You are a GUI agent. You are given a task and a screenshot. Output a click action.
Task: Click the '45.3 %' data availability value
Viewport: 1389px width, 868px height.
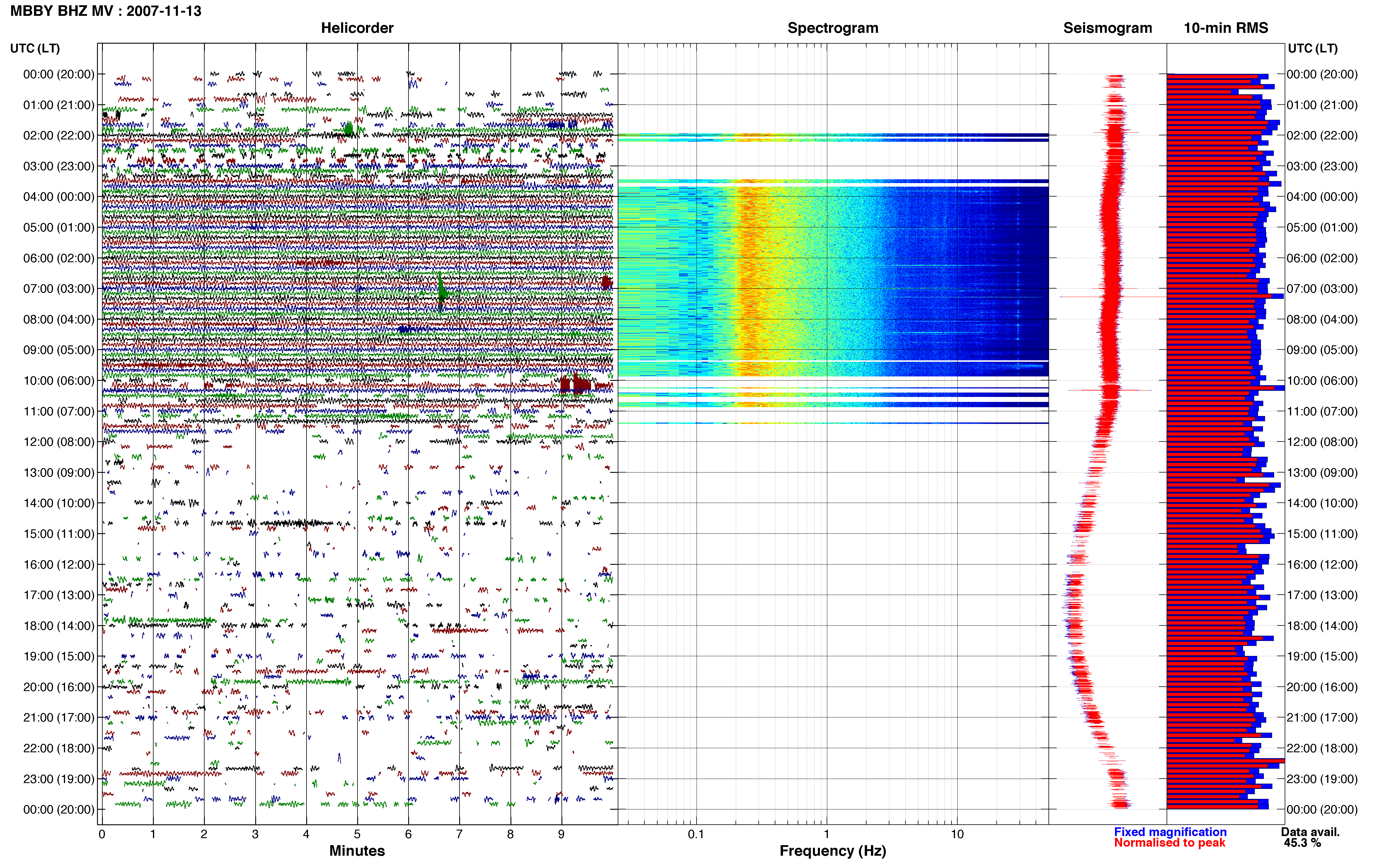1302,843
